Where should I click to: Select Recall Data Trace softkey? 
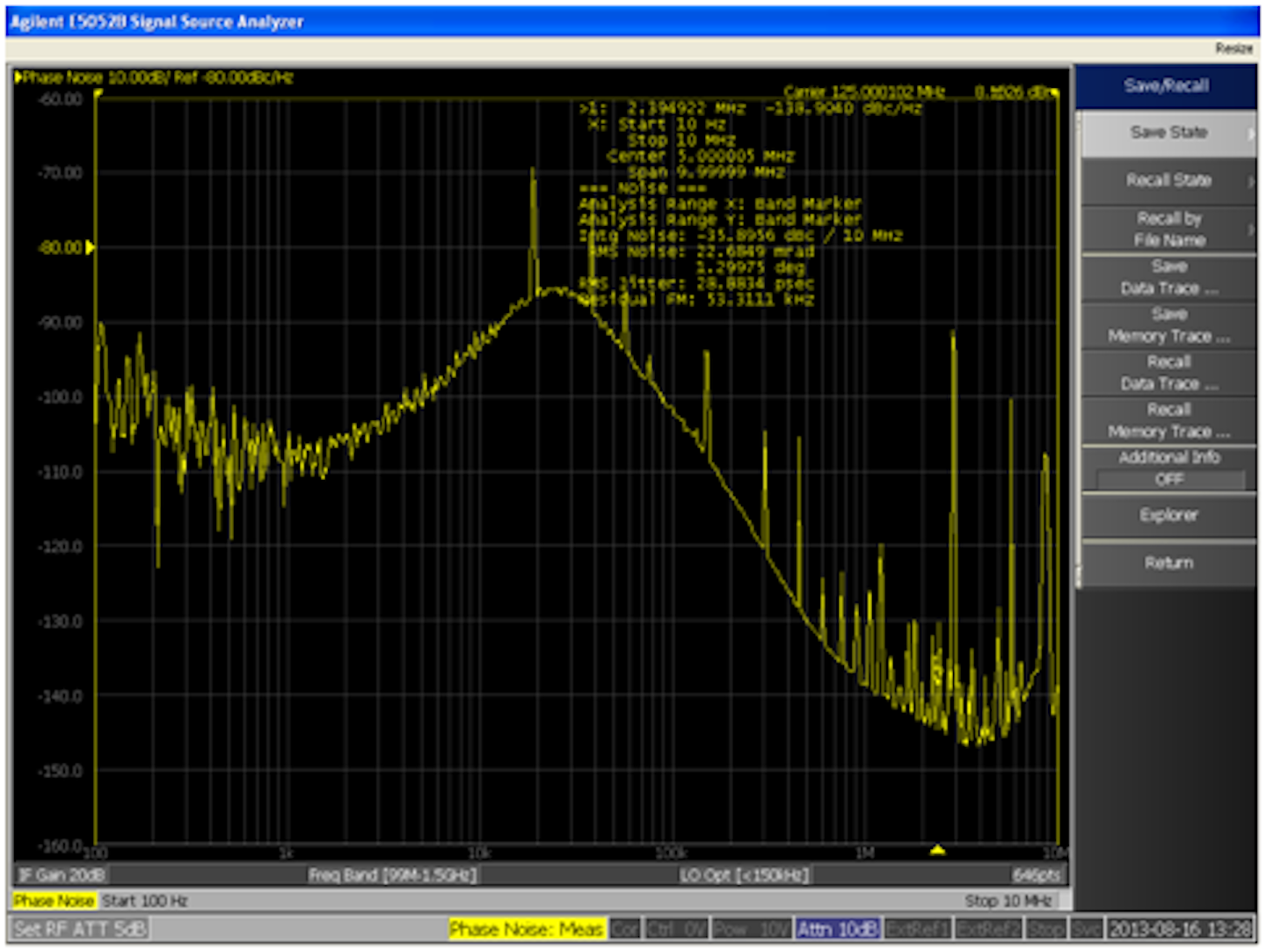click(x=1168, y=373)
